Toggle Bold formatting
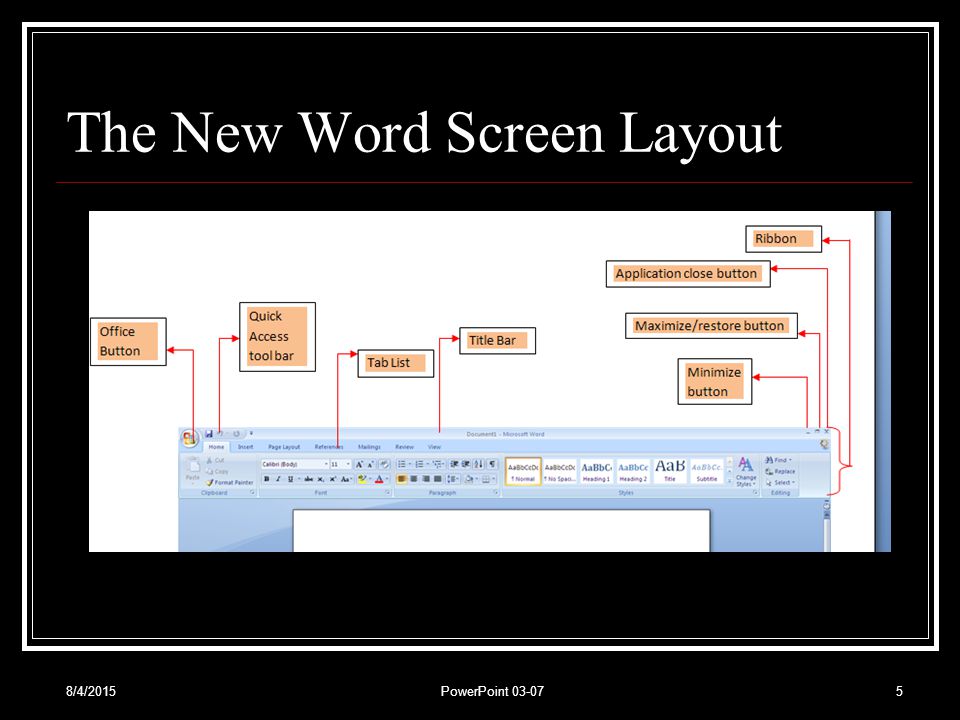The height and width of the screenshot is (720, 960). (267, 479)
